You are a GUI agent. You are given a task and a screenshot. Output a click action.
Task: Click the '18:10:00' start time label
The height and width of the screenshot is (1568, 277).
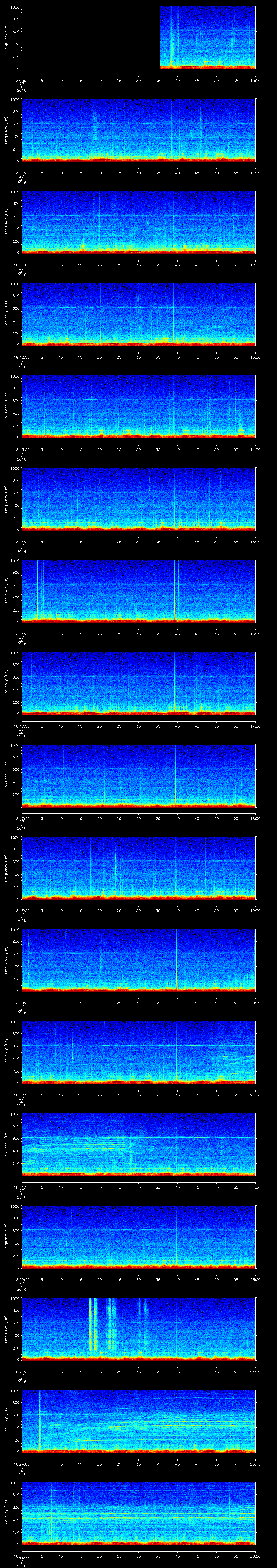(21, 173)
